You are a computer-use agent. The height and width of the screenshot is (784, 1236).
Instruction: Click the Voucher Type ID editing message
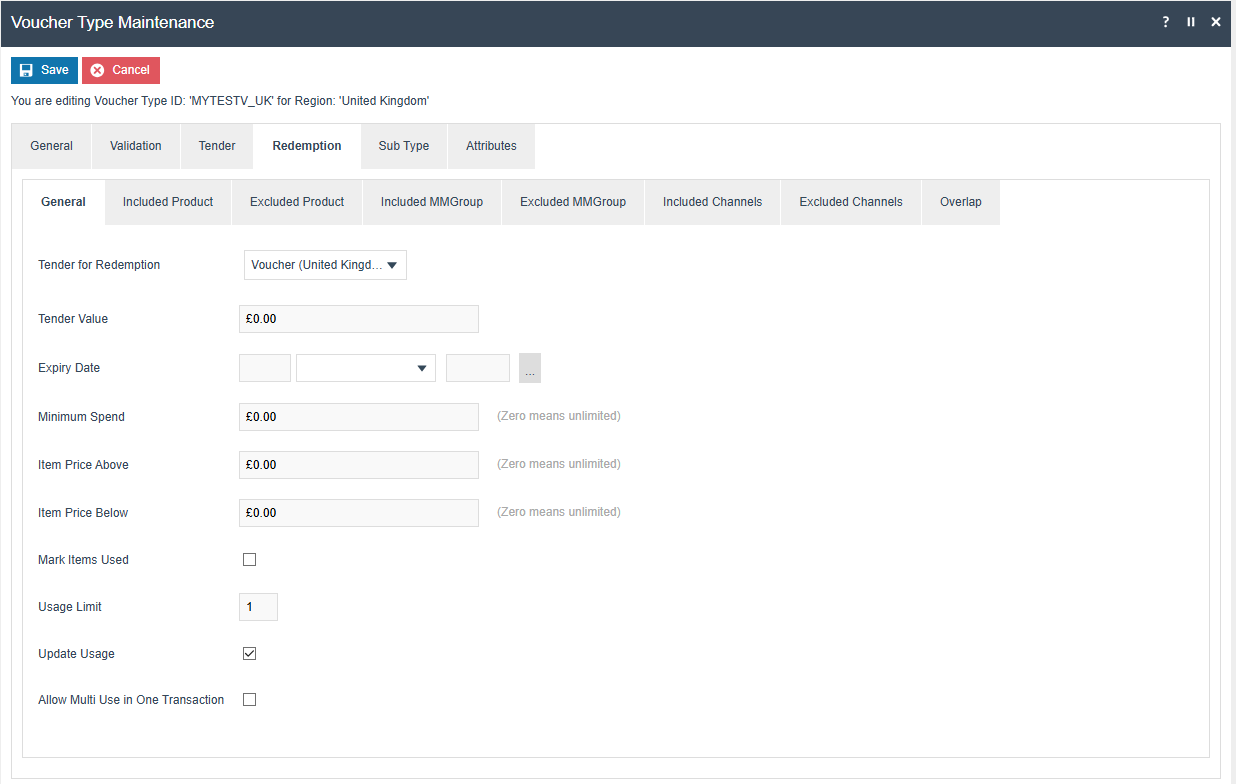click(x=220, y=101)
